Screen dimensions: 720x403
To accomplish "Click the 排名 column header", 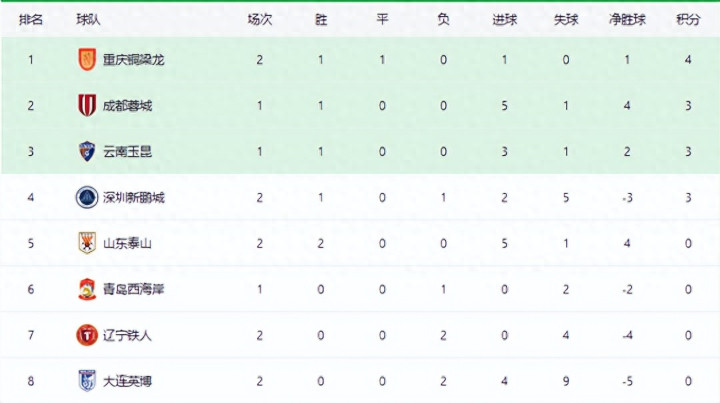I will pyautogui.click(x=31, y=18).
